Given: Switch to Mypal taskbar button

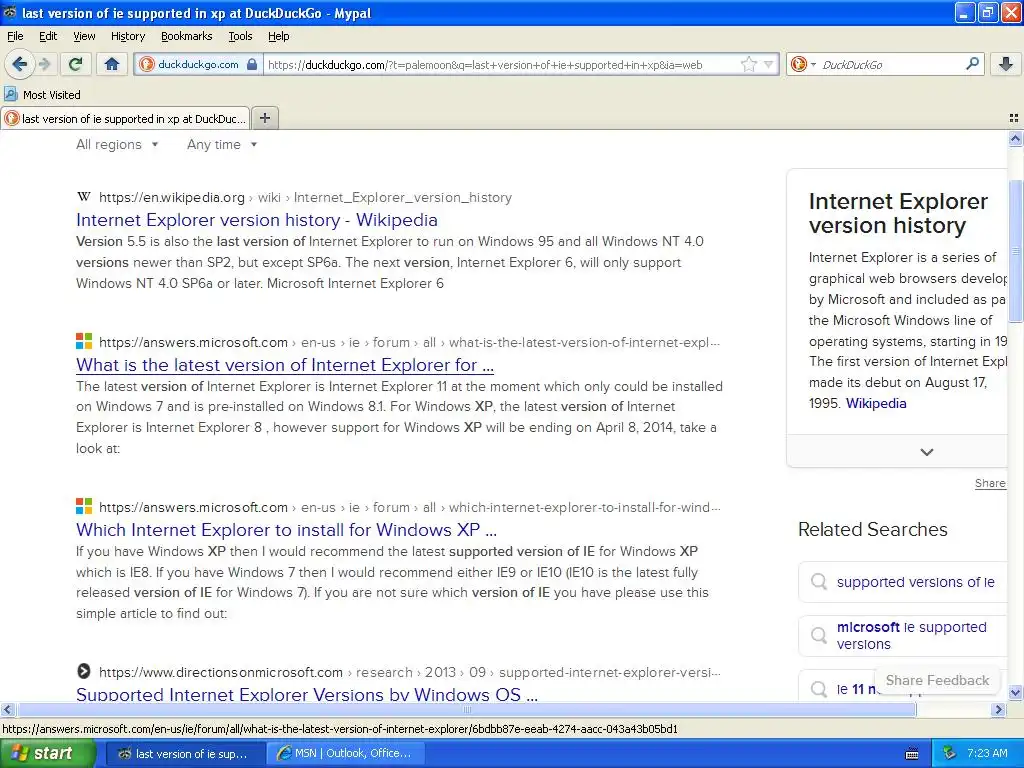Looking at the screenshot, I should (x=185, y=753).
